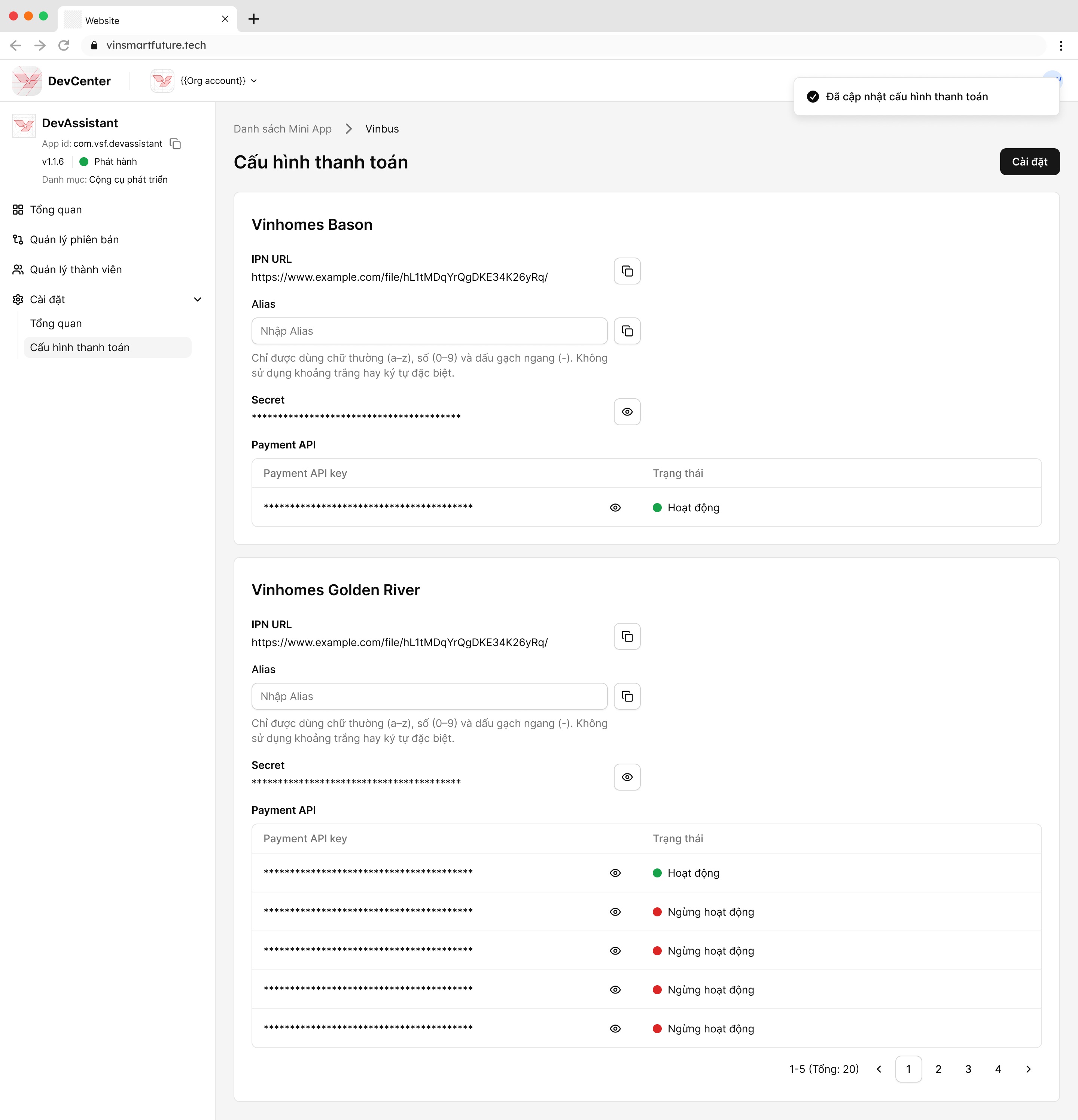Image resolution: width=1078 pixels, height=1120 pixels.
Task: Open Tổng quan under Cài đặt
Action: pyautogui.click(x=56, y=323)
